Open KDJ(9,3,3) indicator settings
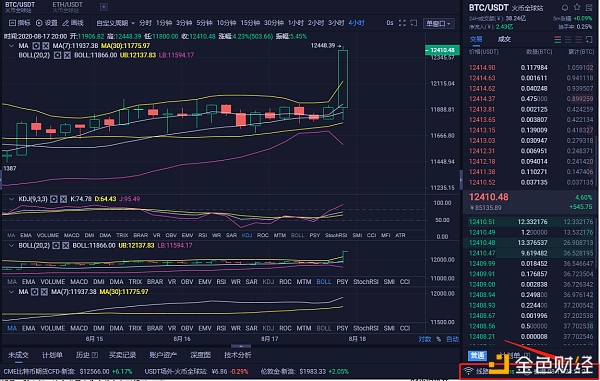This screenshot has width=600, height=381. click(54, 199)
